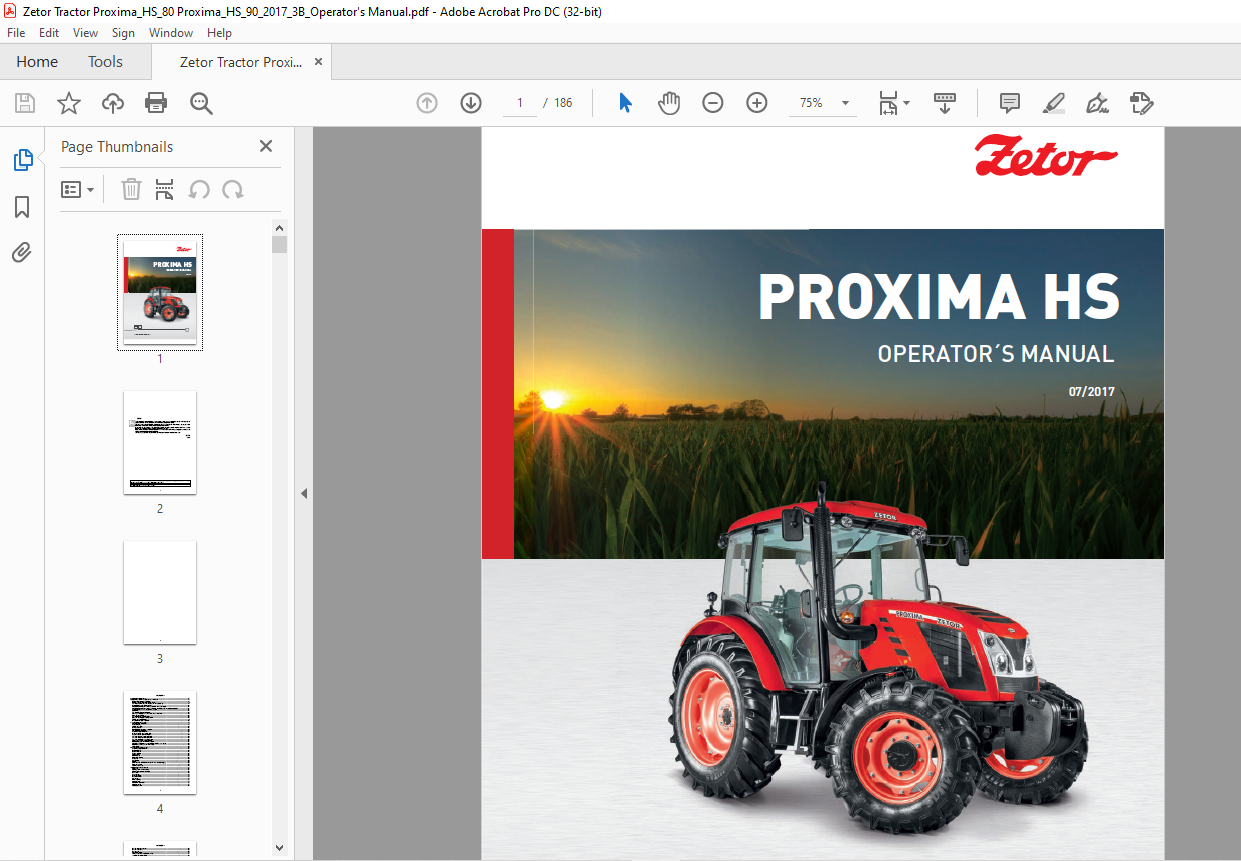Open the Edit menu

49,33
